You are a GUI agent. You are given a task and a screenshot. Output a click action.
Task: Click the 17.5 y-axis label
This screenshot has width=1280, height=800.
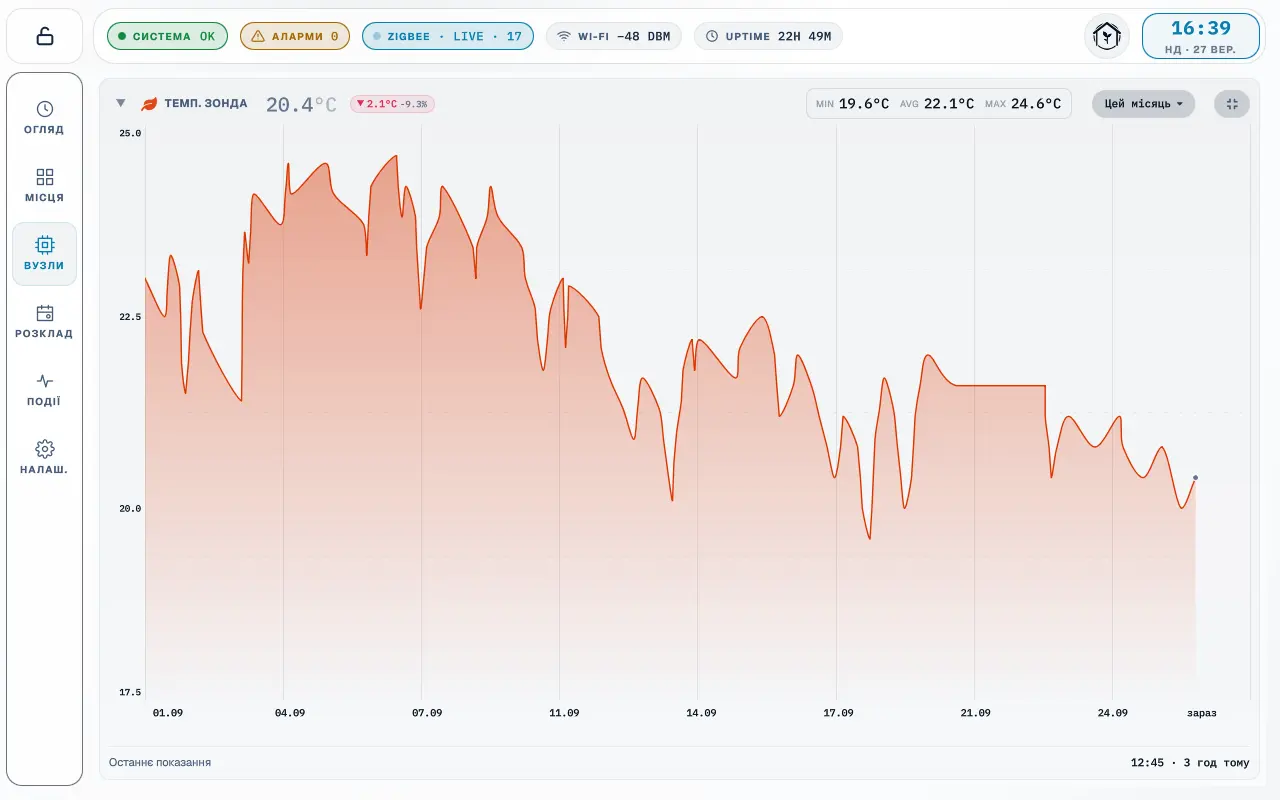[x=130, y=692]
